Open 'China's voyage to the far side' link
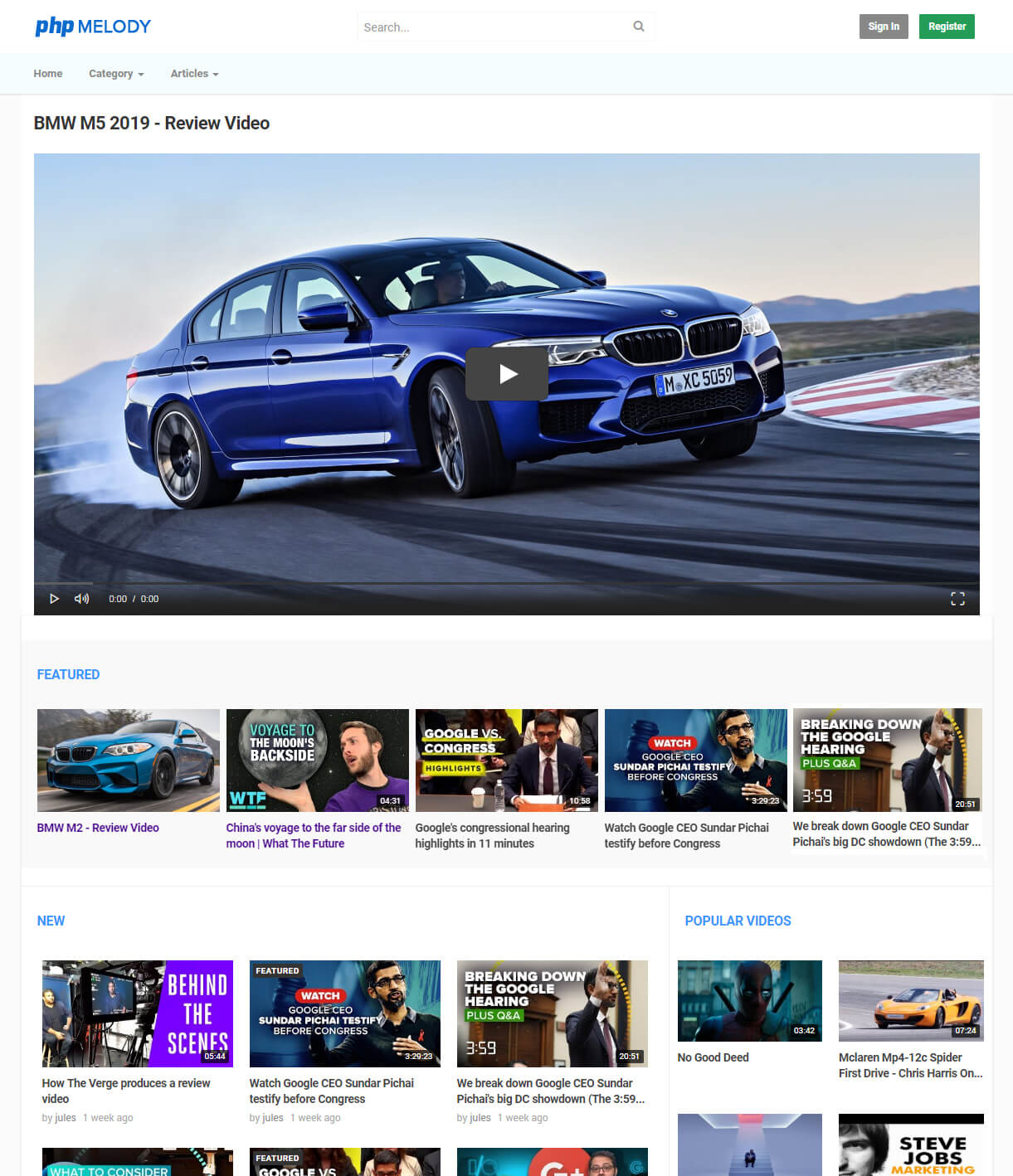The image size is (1013, 1176). click(314, 835)
